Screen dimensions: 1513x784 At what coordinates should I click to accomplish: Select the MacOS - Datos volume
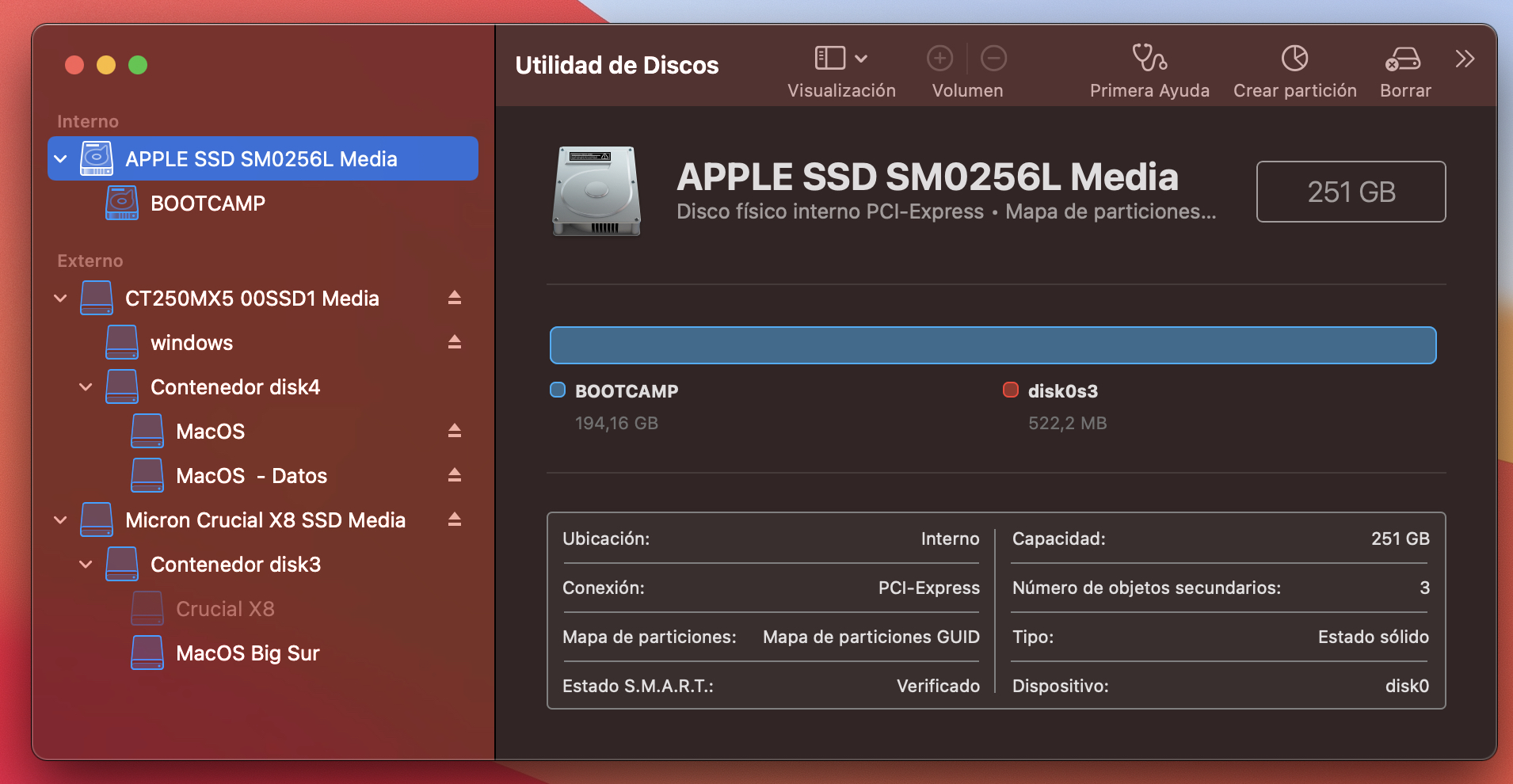(x=263, y=475)
